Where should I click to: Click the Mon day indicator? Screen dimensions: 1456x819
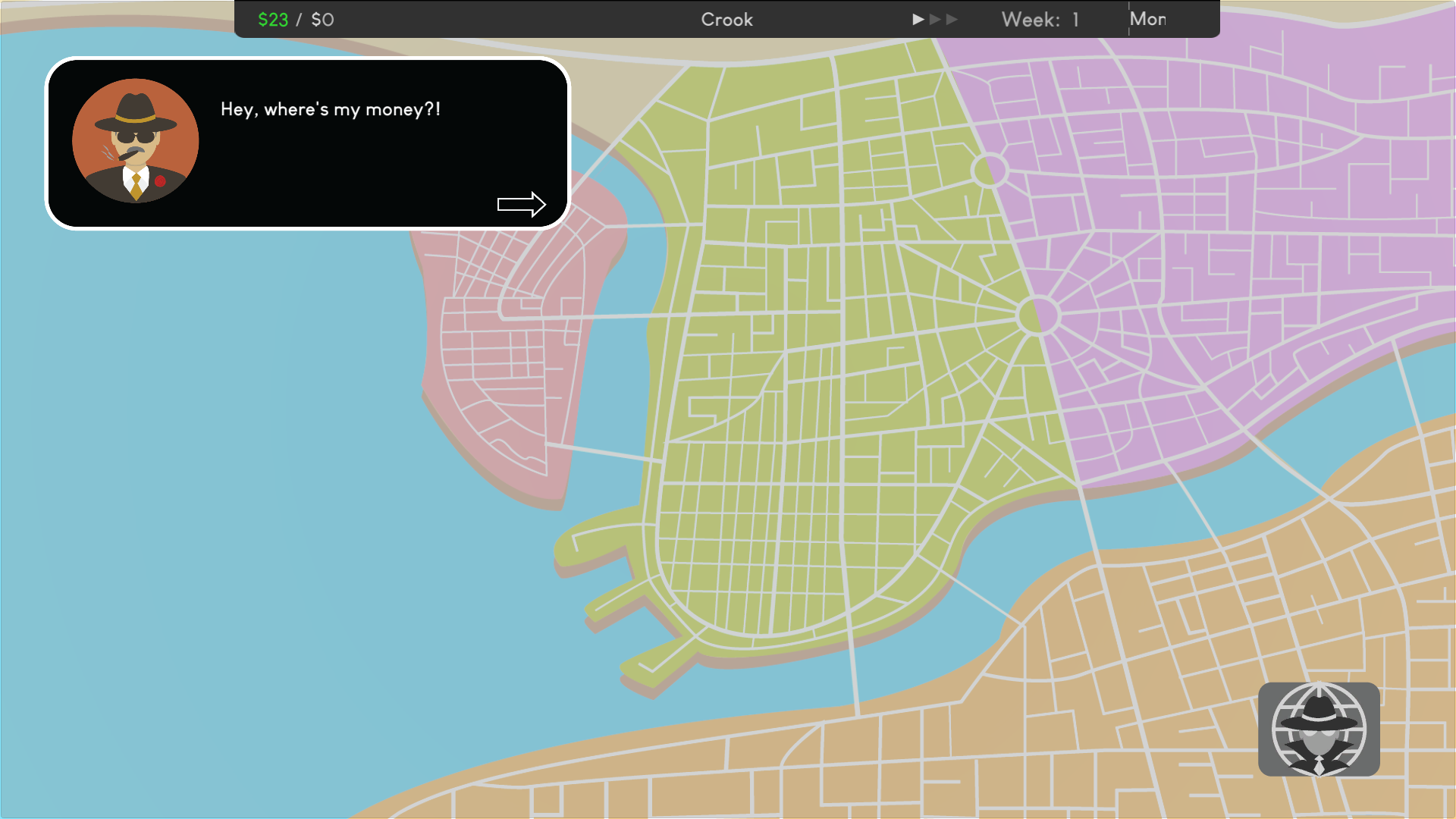[x=1147, y=19]
